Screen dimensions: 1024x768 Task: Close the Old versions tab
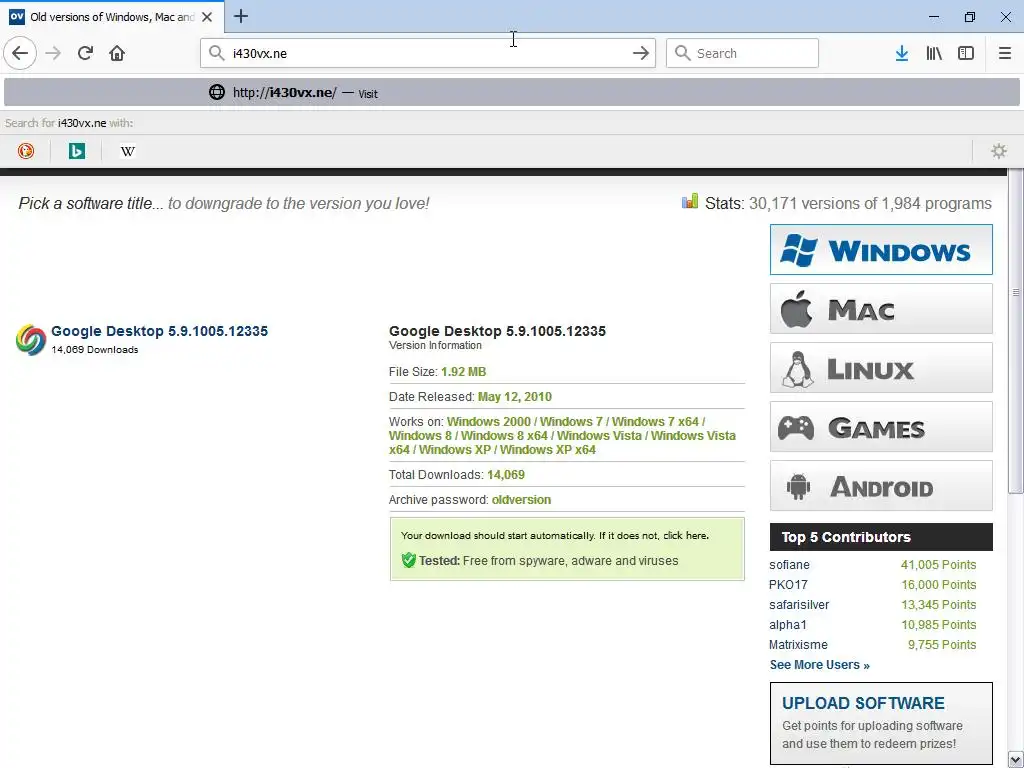(207, 17)
